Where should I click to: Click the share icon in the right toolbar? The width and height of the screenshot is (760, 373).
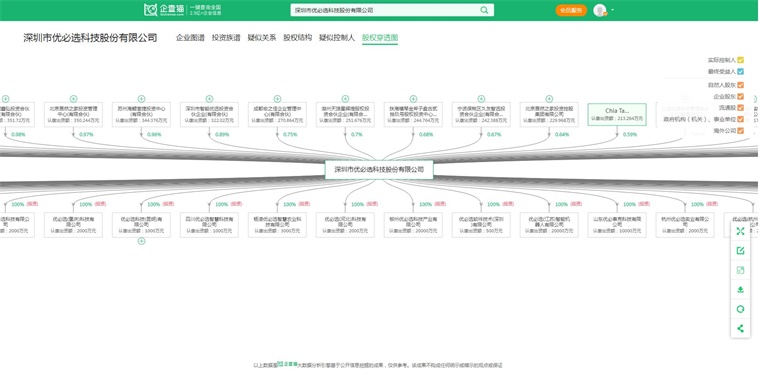point(740,328)
